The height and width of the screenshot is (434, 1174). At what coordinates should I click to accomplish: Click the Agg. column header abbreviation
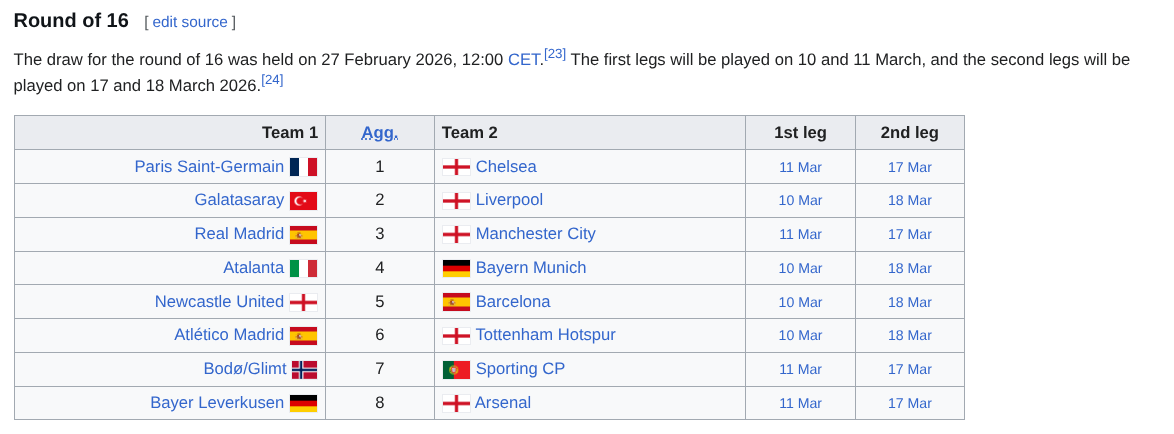[379, 133]
